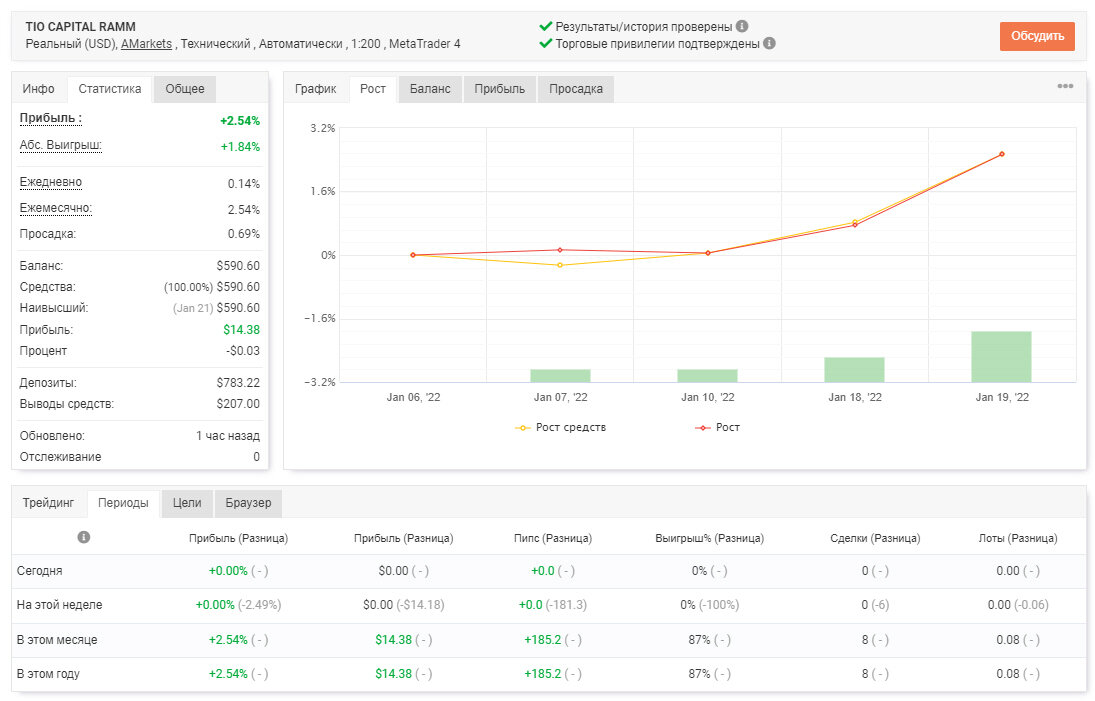This screenshot has width=1095, height=701.
Task: Click the Абс. Выигрыш label
Action: coord(61,145)
